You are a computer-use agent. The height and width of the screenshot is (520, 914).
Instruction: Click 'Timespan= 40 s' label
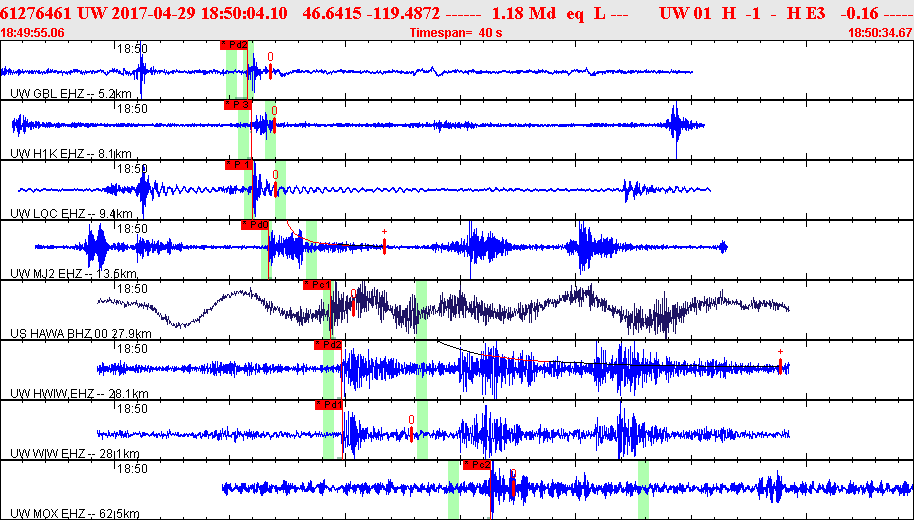point(456,33)
